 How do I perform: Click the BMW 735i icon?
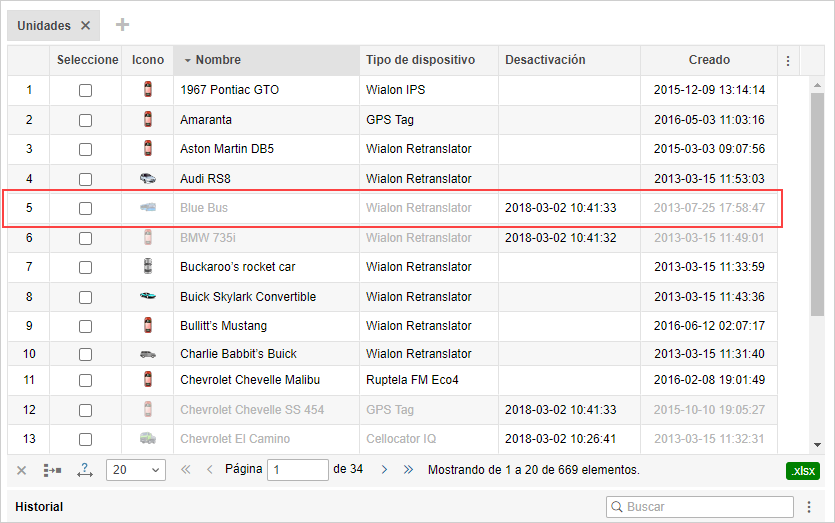coord(148,238)
